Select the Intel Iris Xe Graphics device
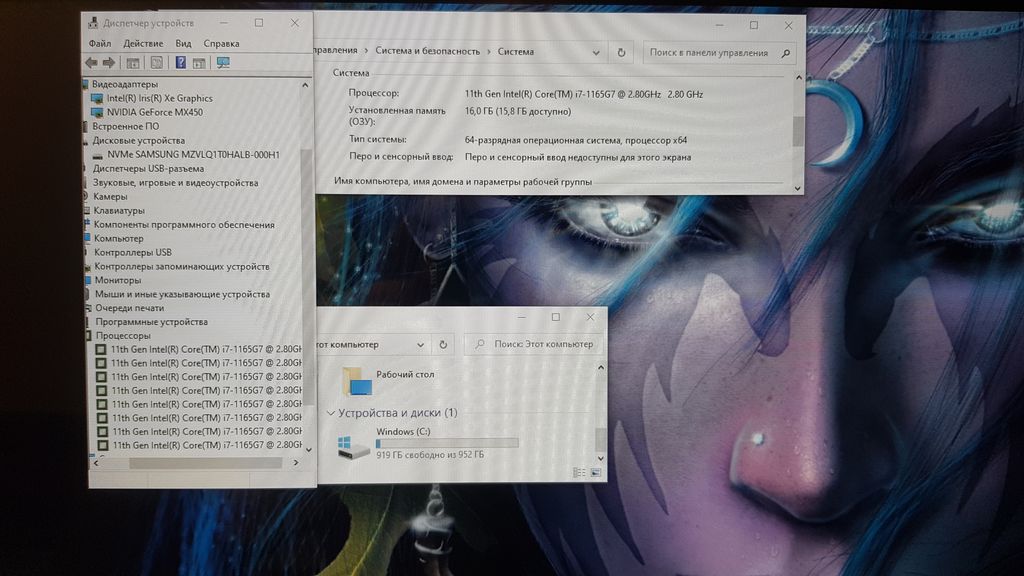 pos(159,98)
